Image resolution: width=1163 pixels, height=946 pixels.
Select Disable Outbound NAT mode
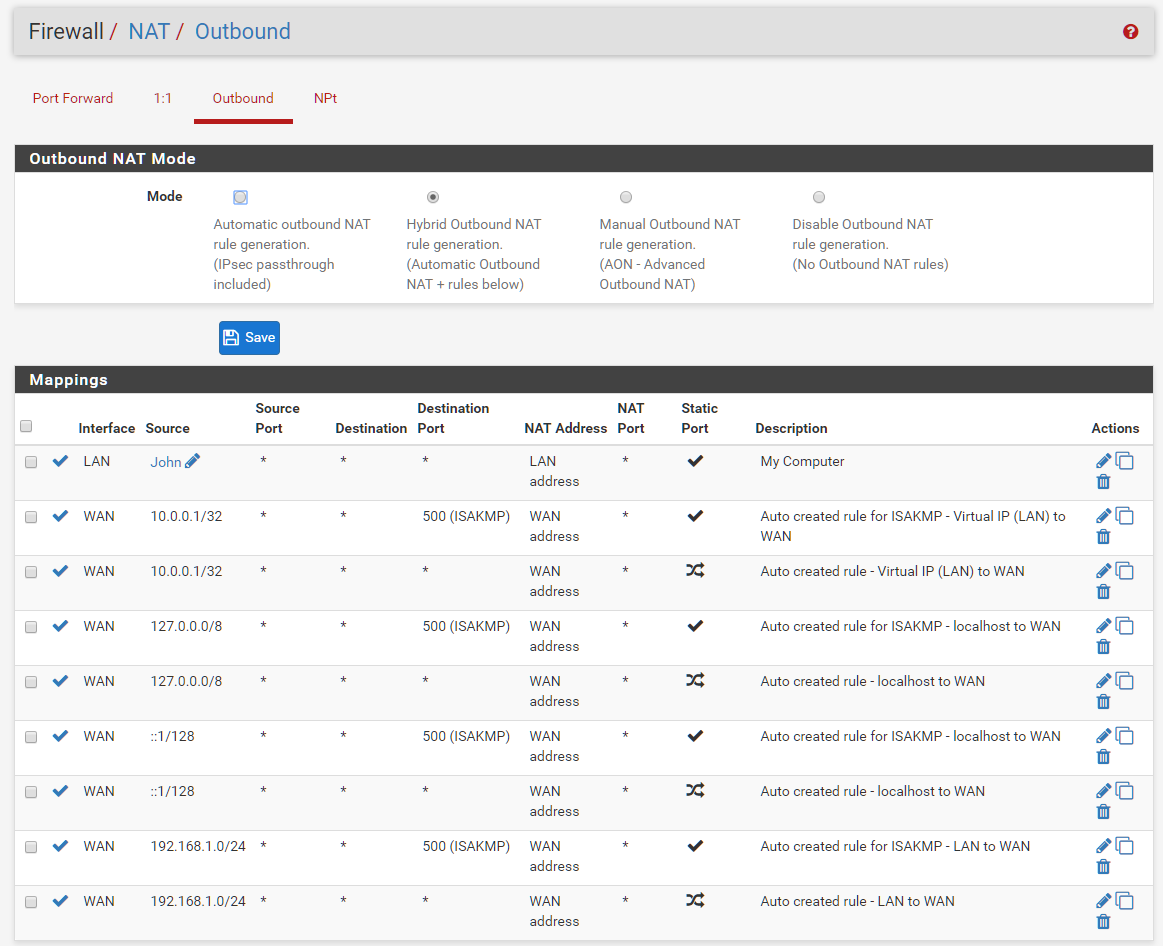pos(819,198)
